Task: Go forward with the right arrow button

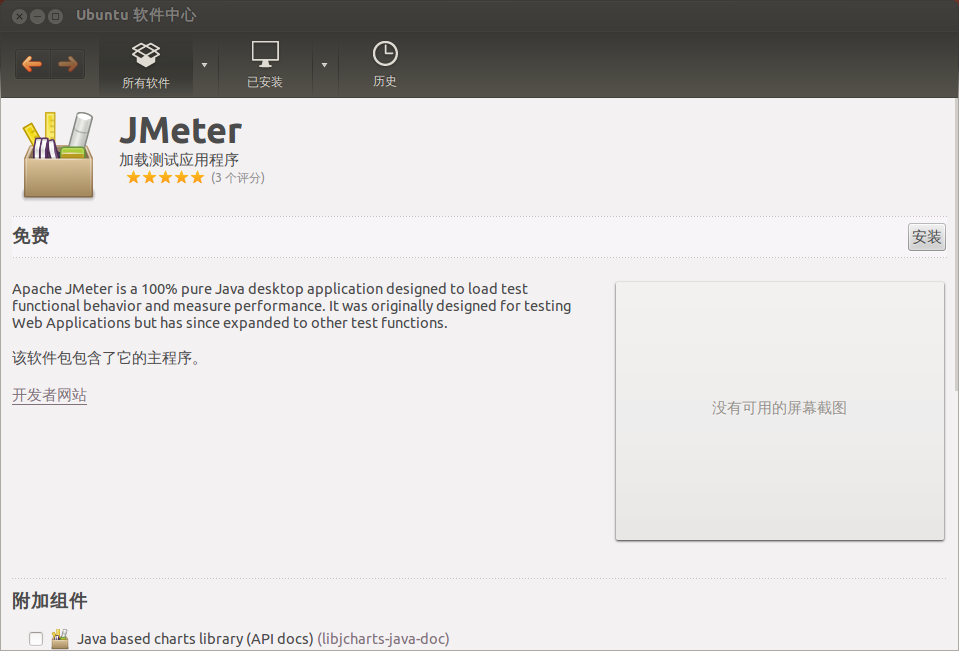Action: coord(68,64)
